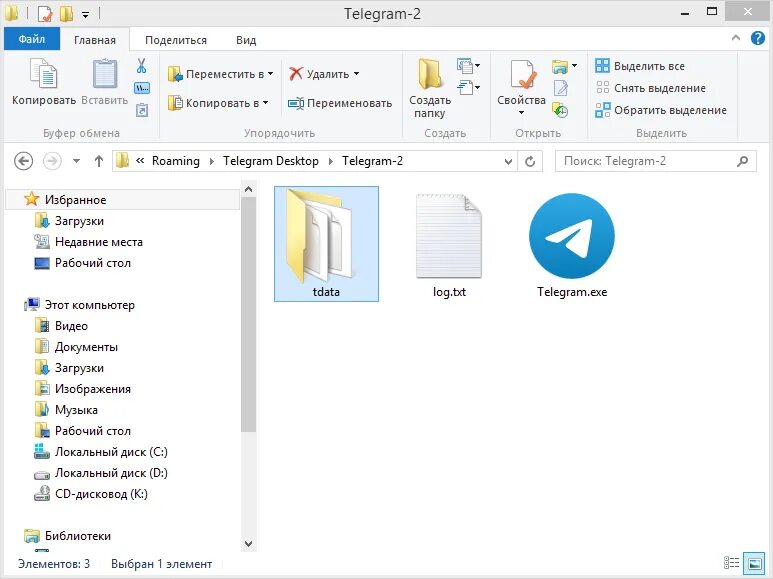Screen dimensions: 773x579
Task: Click the New folder icon
Action: point(429,75)
